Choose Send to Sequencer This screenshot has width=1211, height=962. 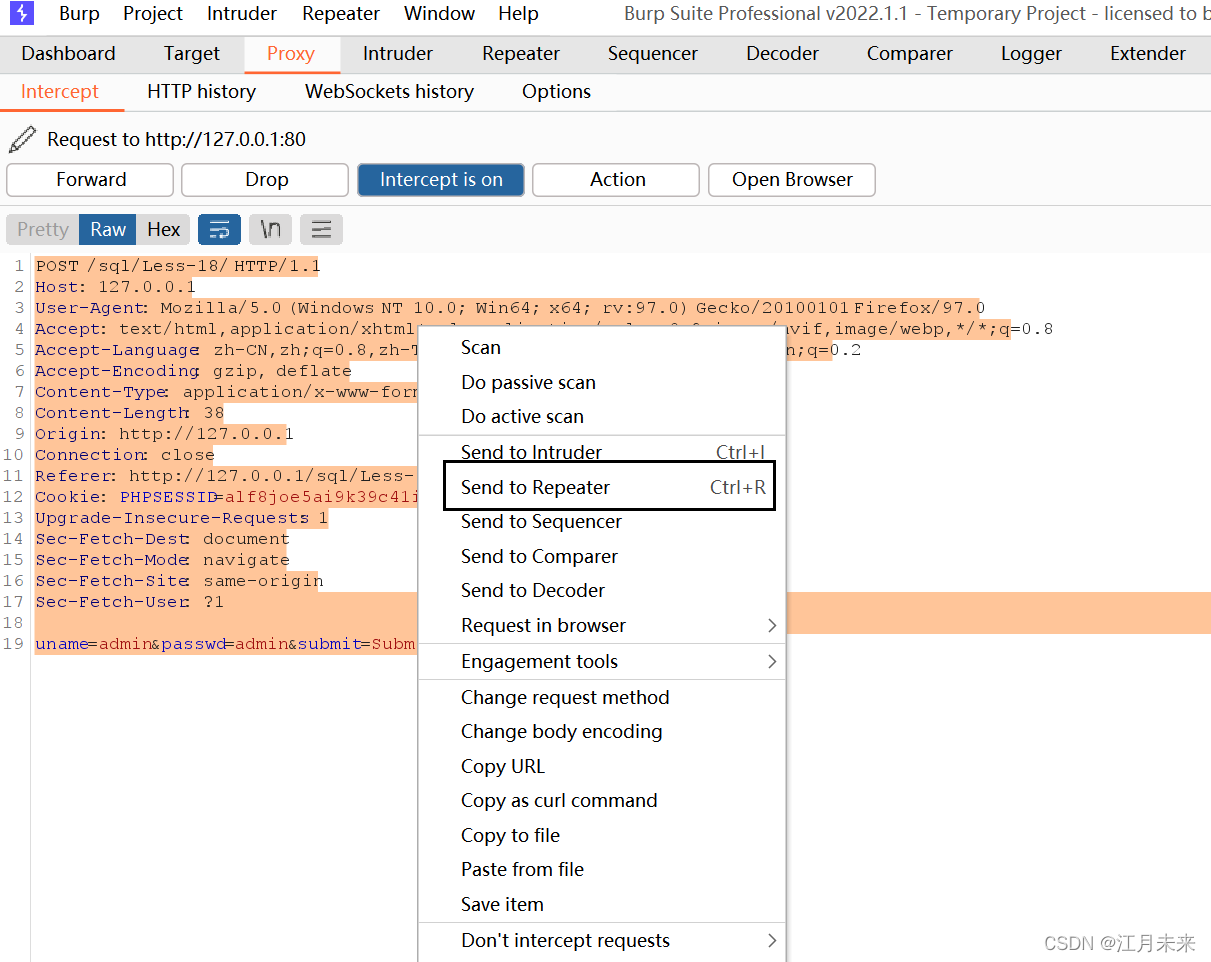[602, 521]
